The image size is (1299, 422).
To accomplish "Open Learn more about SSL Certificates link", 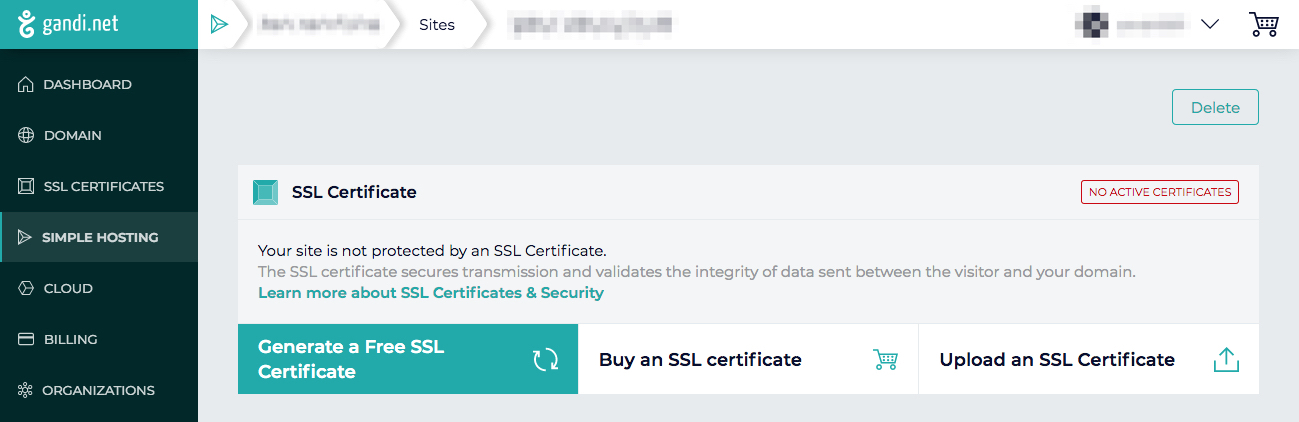I will tap(431, 293).
